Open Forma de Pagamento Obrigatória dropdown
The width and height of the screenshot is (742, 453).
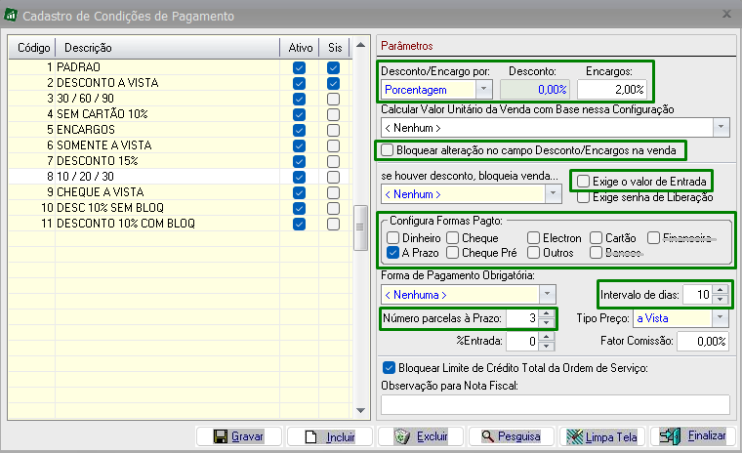(547, 294)
